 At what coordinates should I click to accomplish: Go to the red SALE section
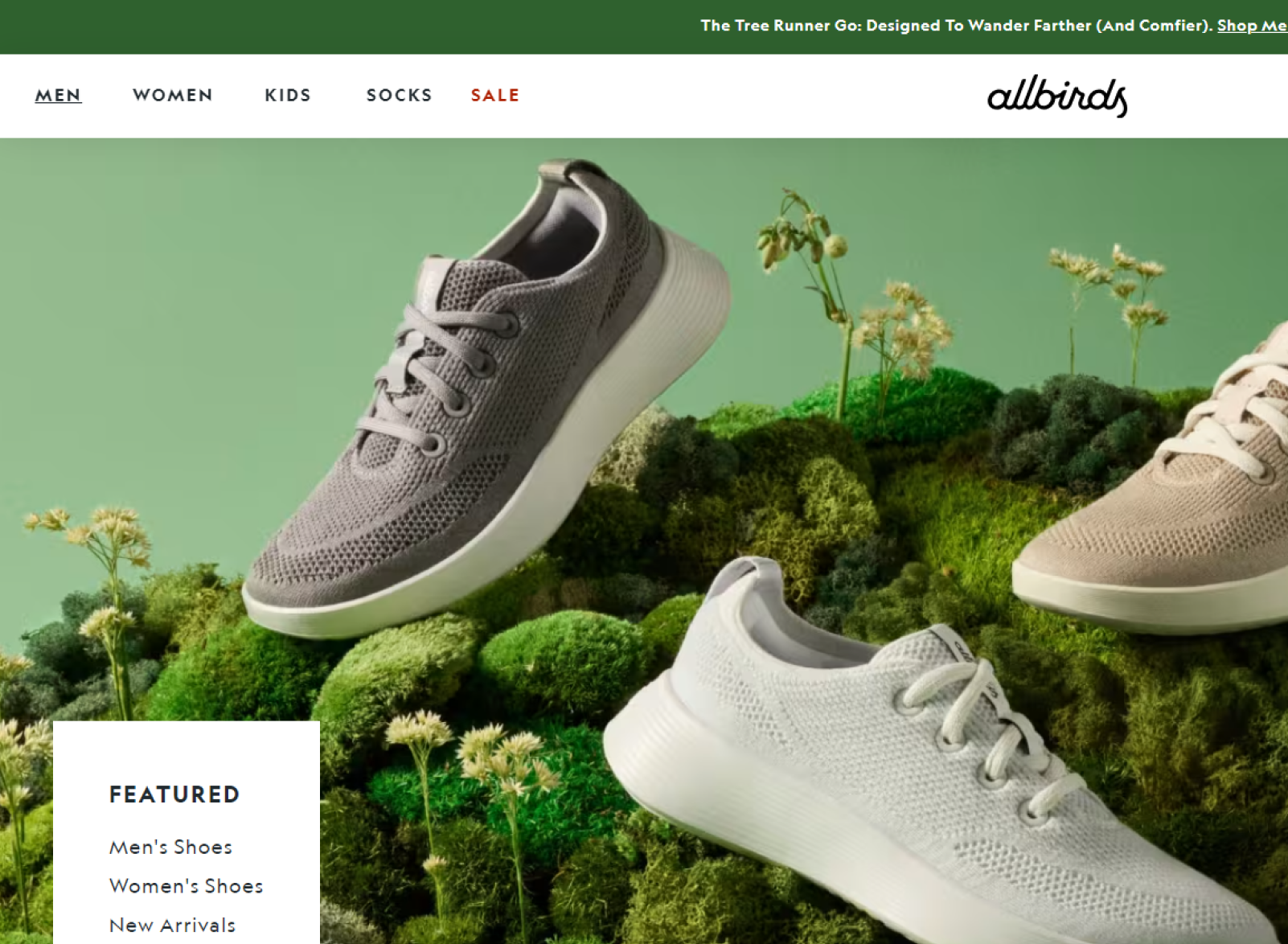(x=495, y=95)
